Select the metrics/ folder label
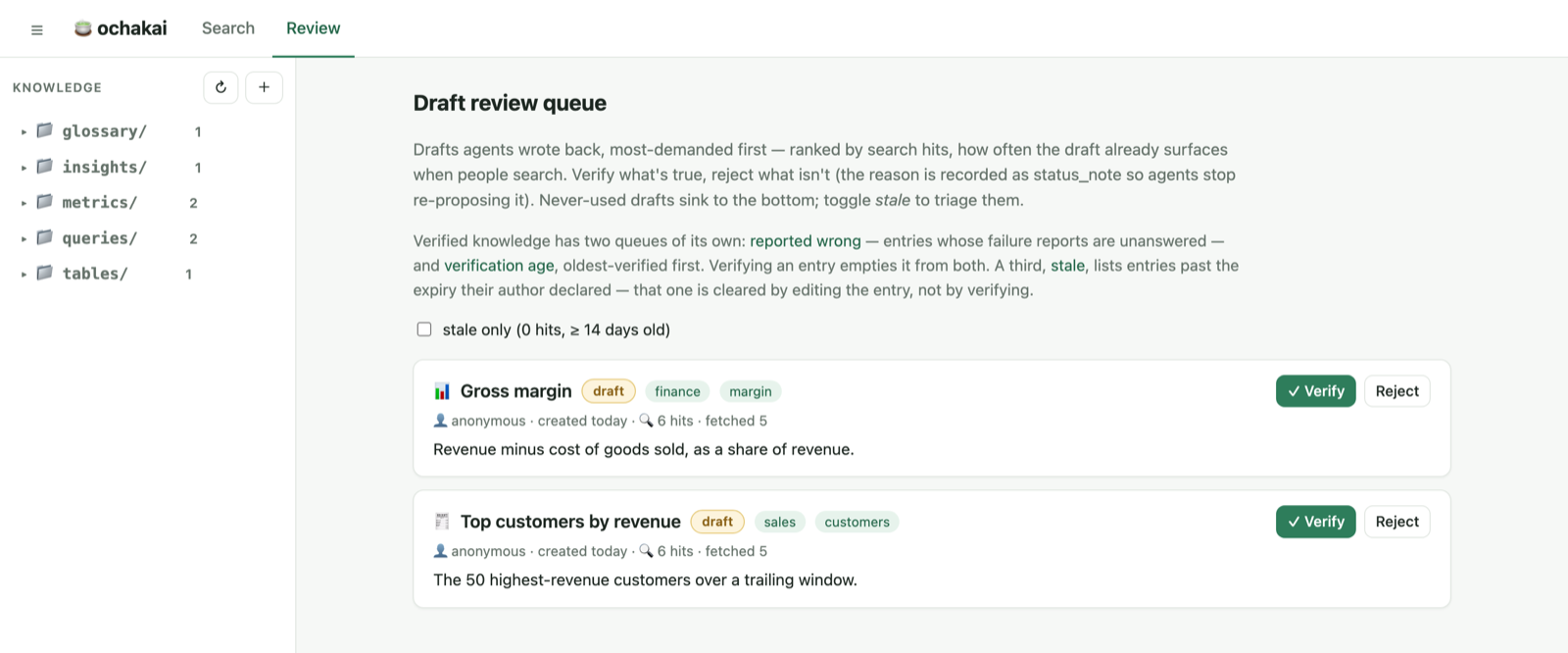The height and width of the screenshot is (653, 1568). (100, 203)
